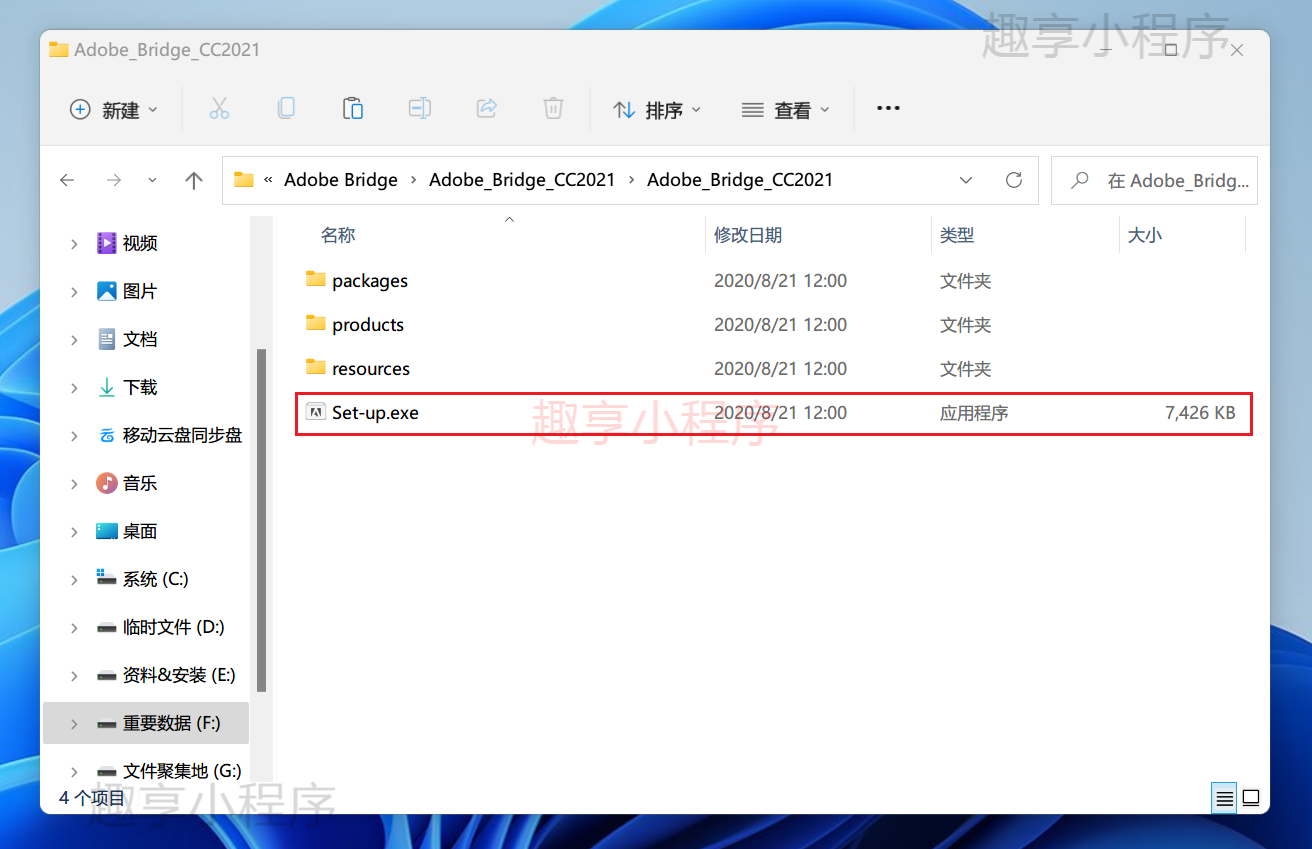
Task: Go back with the left arrow
Action: (x=67, y=180)
